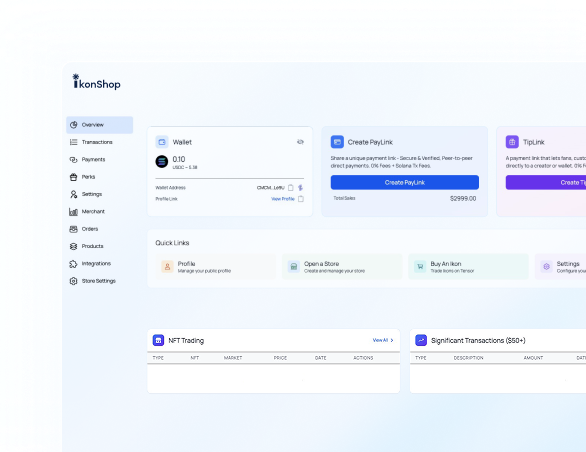
Task: Click the DESCRIPTION column header
Action: pos(469,358)
